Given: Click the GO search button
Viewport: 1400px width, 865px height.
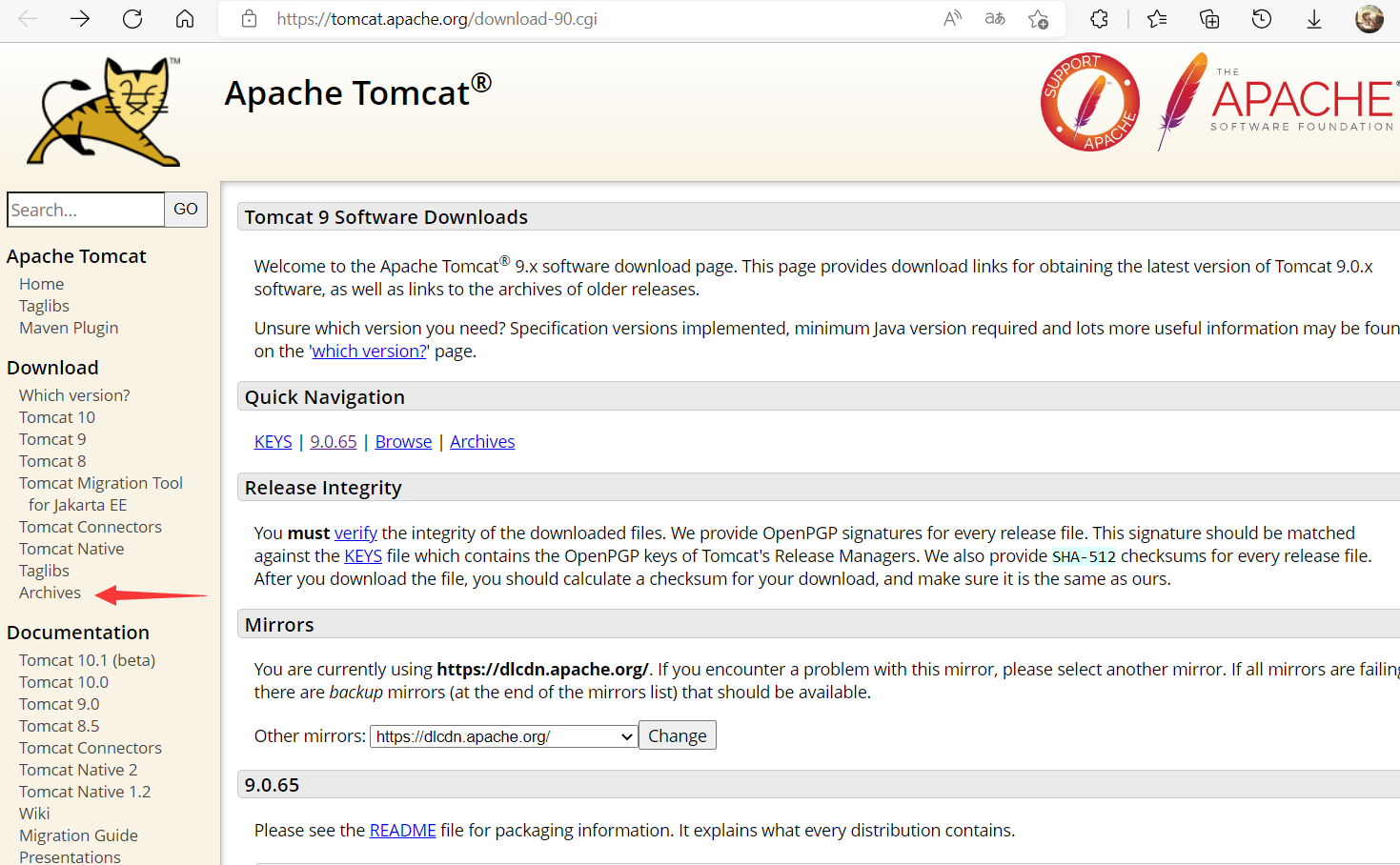Looking at the screenshot, I should pyautogui.click(x=186, y=210).
